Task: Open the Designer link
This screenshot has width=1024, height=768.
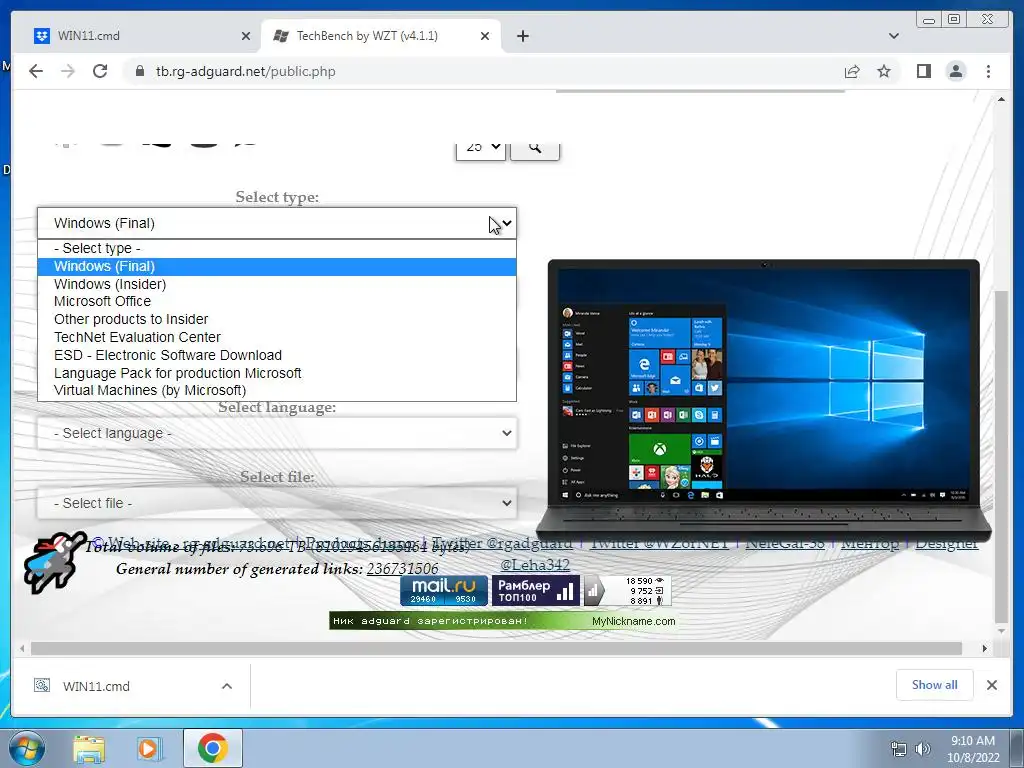Action: [x=946, y=543]
